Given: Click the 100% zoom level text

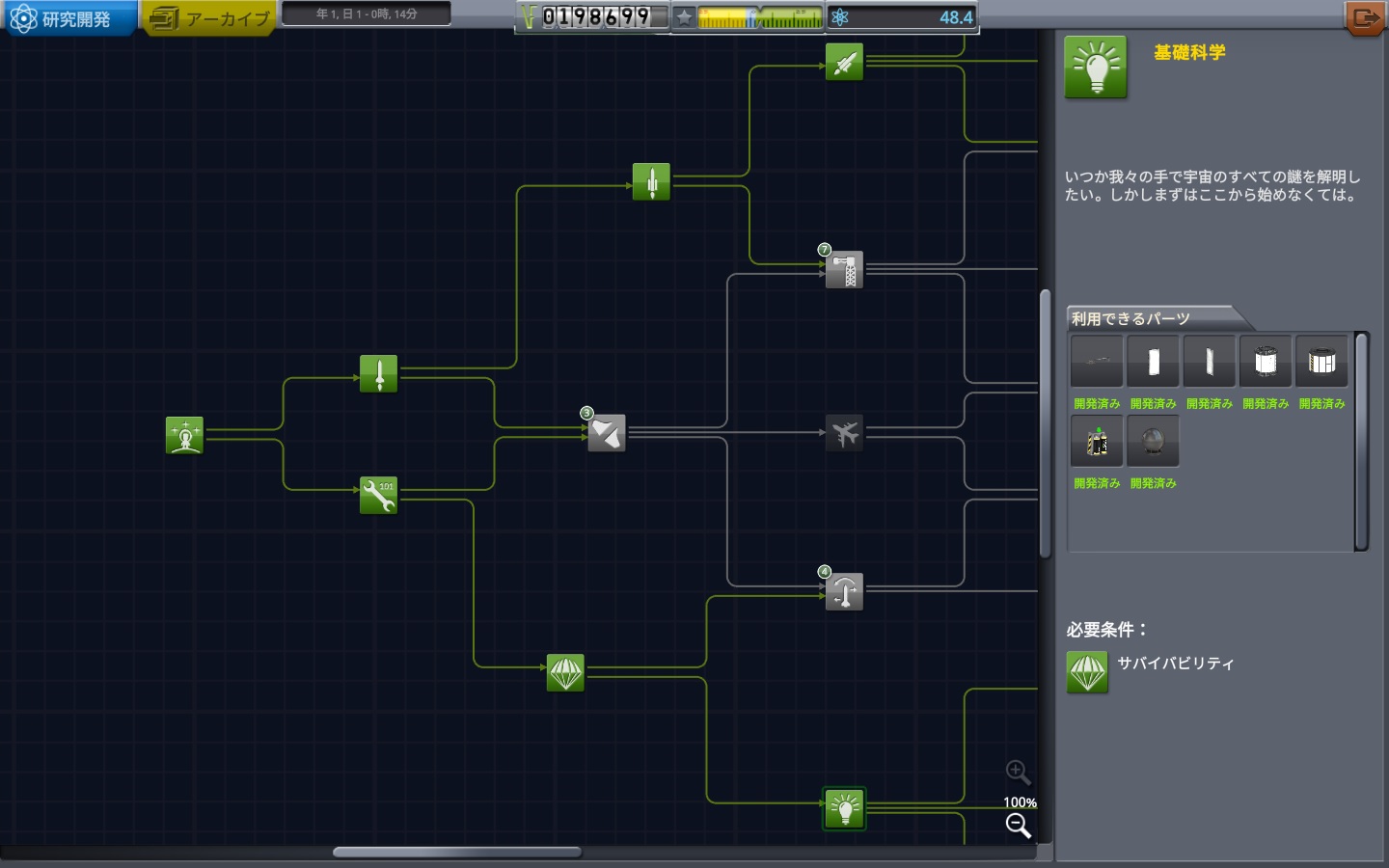Looking at the screenshot, I should pyautogui.click(x=1020, y=802).
